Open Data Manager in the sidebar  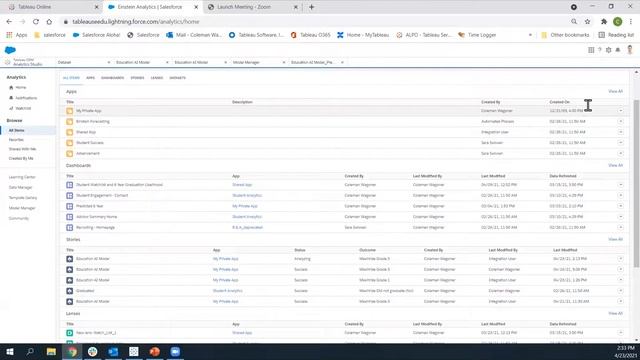pos(20,187)
